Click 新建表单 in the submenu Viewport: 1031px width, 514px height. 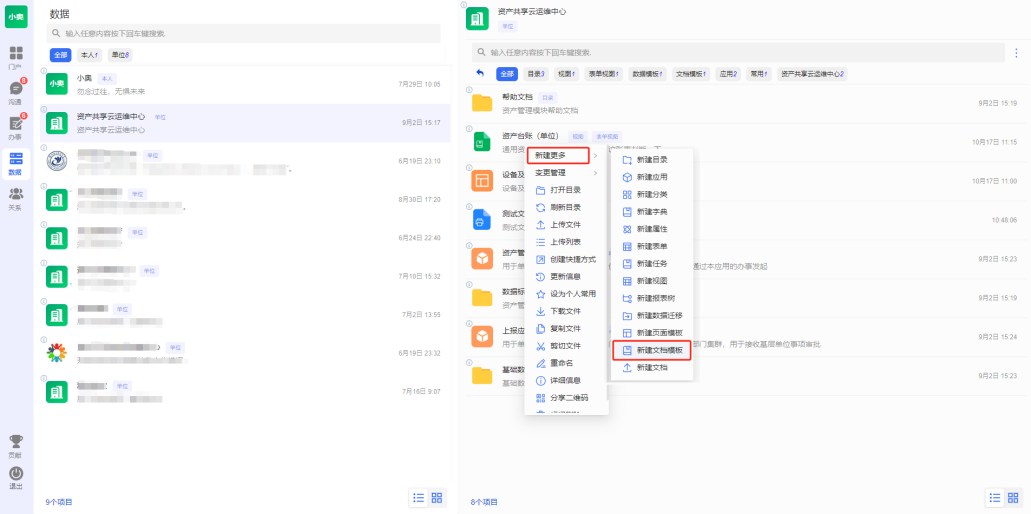click(651, 246)
